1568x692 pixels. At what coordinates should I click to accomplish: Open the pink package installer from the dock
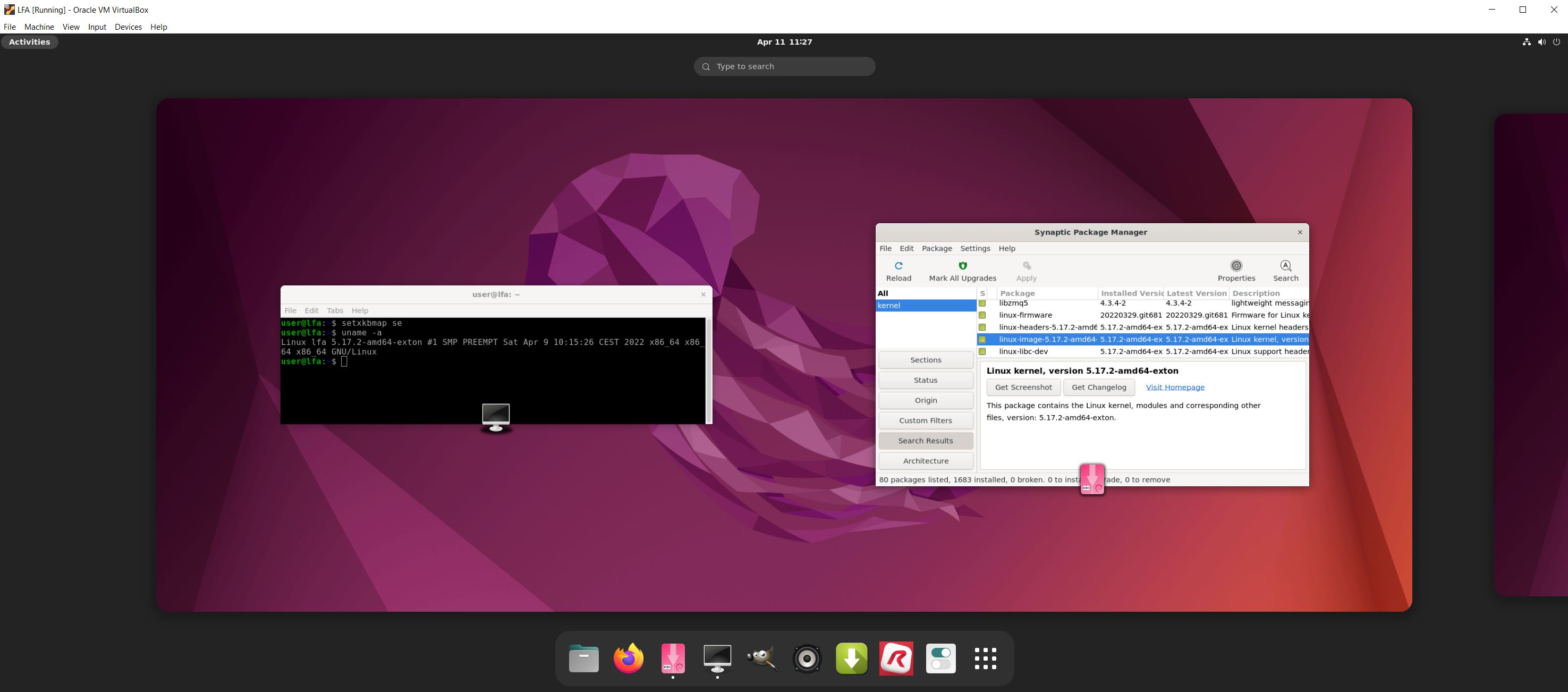click(x=672, y=658)
